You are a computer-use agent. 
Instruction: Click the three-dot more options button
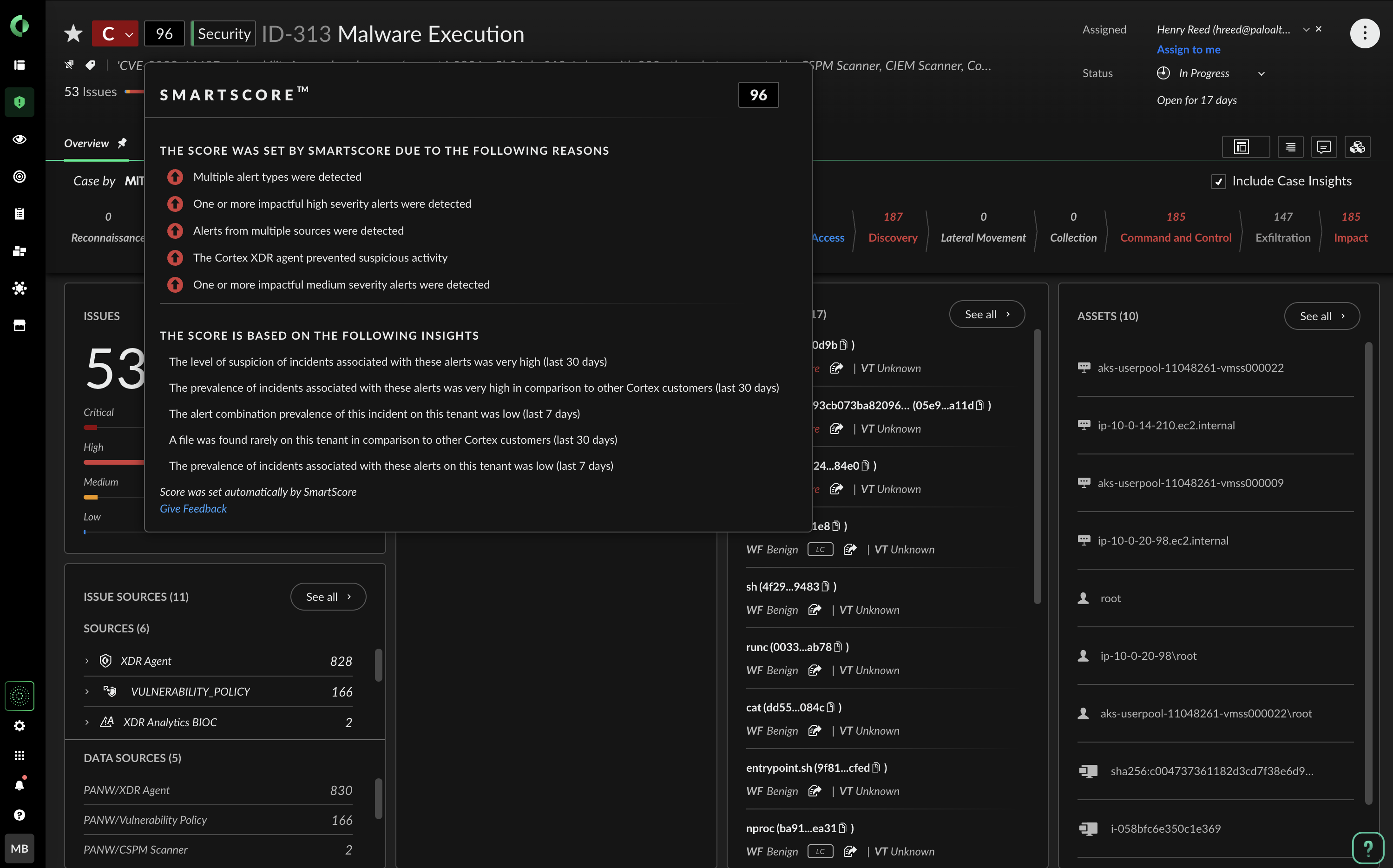[1364, 34]
